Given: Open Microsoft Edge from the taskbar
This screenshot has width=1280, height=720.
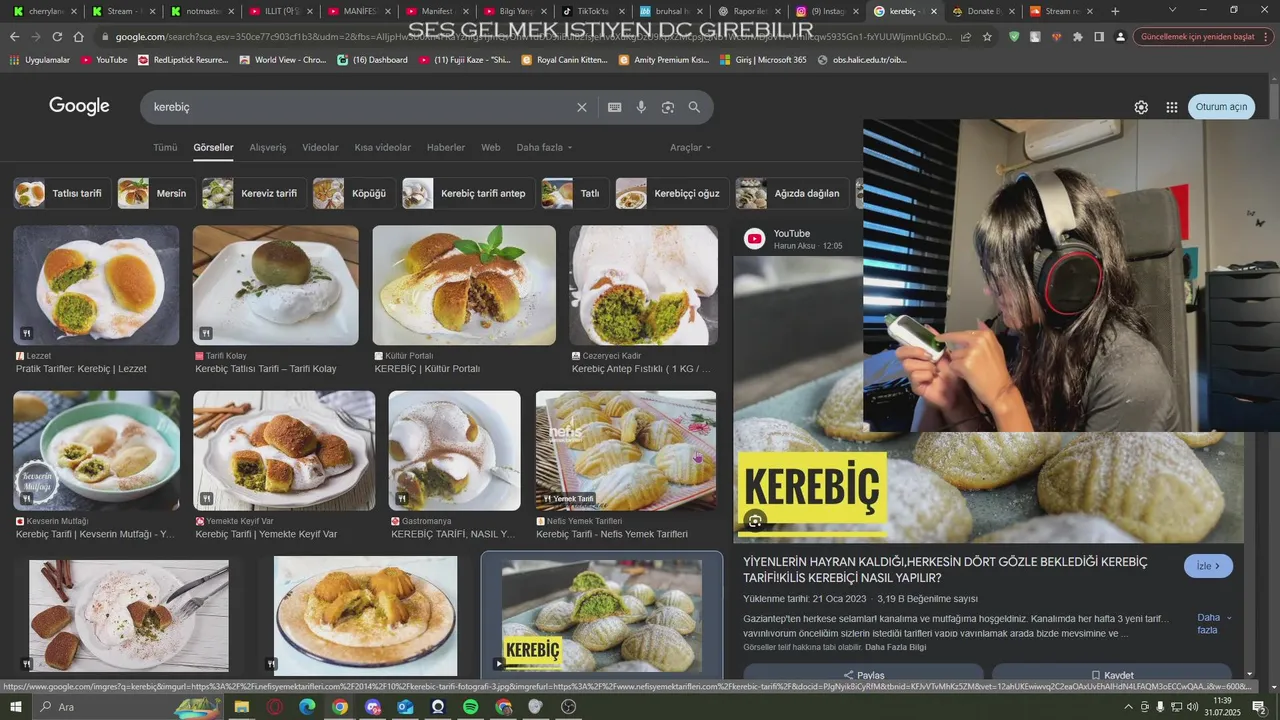Looking at the screenshot, I should tap(307, 707).
